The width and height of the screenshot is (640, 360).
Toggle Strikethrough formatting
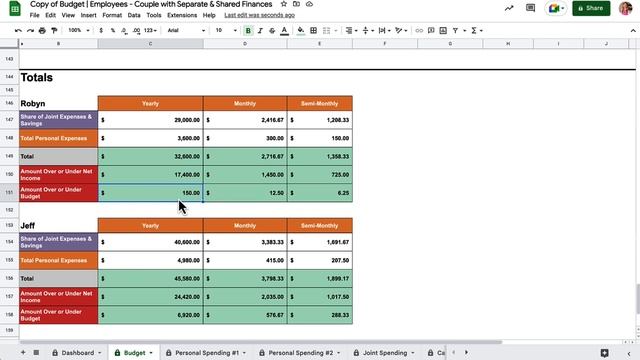[x=272, y=31]
